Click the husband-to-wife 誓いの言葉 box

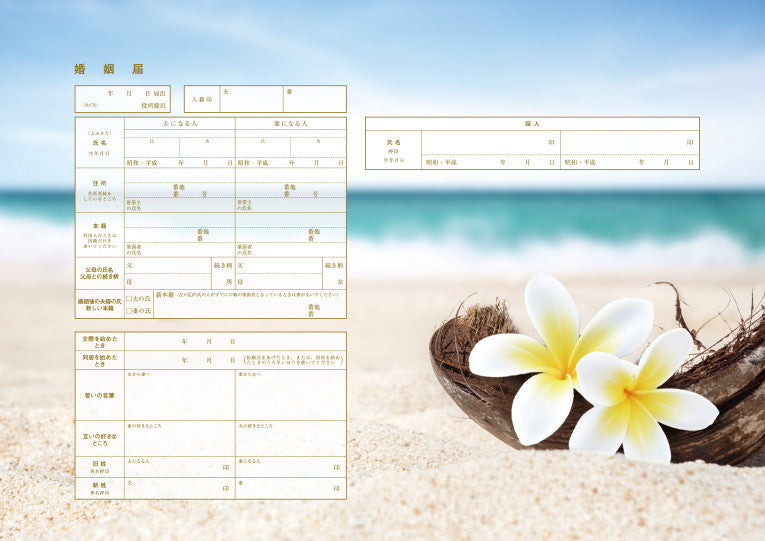(x=180, y=397)
